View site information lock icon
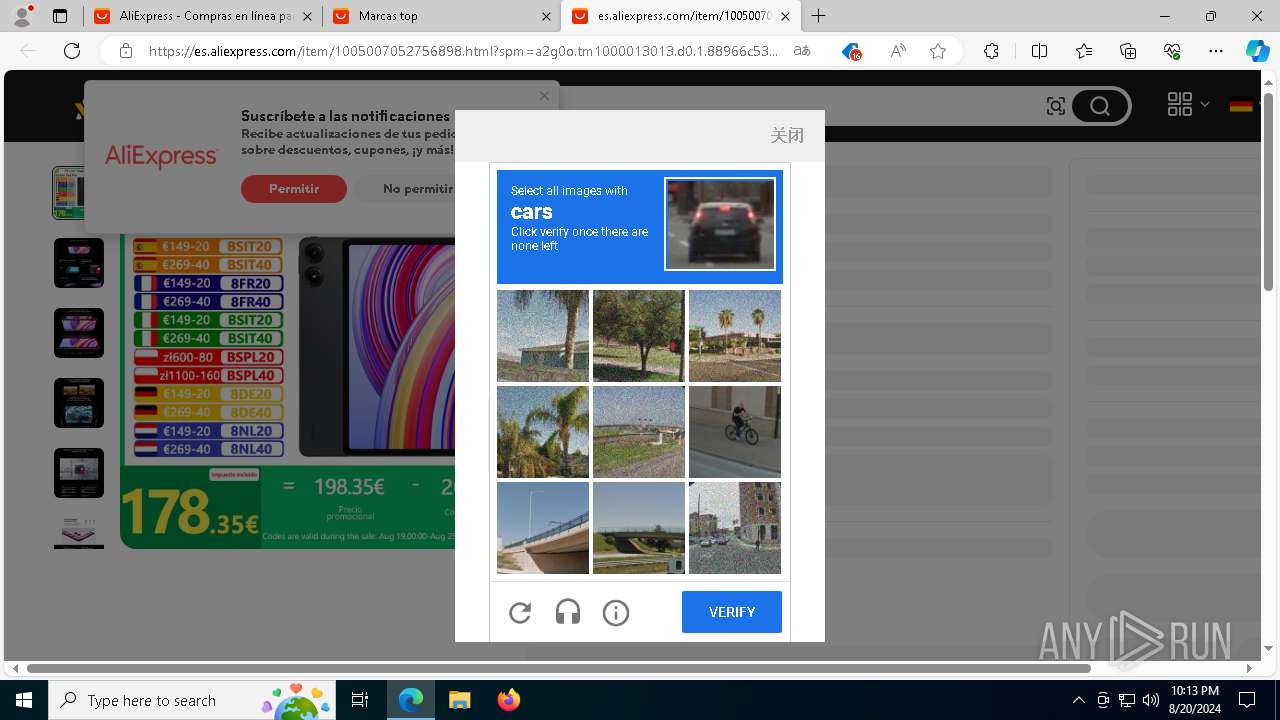Image resolution: width=1280 pixels, height=720 pixels. [125, 51]
